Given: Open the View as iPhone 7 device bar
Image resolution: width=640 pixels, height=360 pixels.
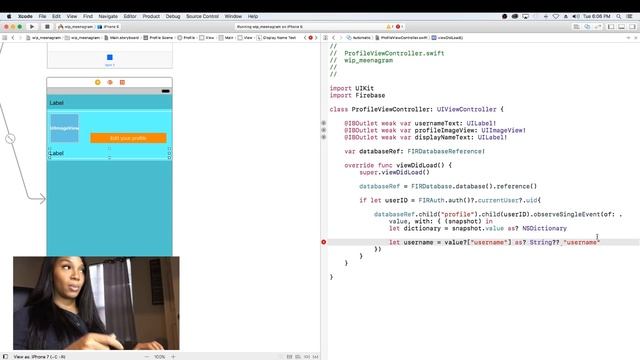Looking at the screenshot, I should (x=40, y=356).
